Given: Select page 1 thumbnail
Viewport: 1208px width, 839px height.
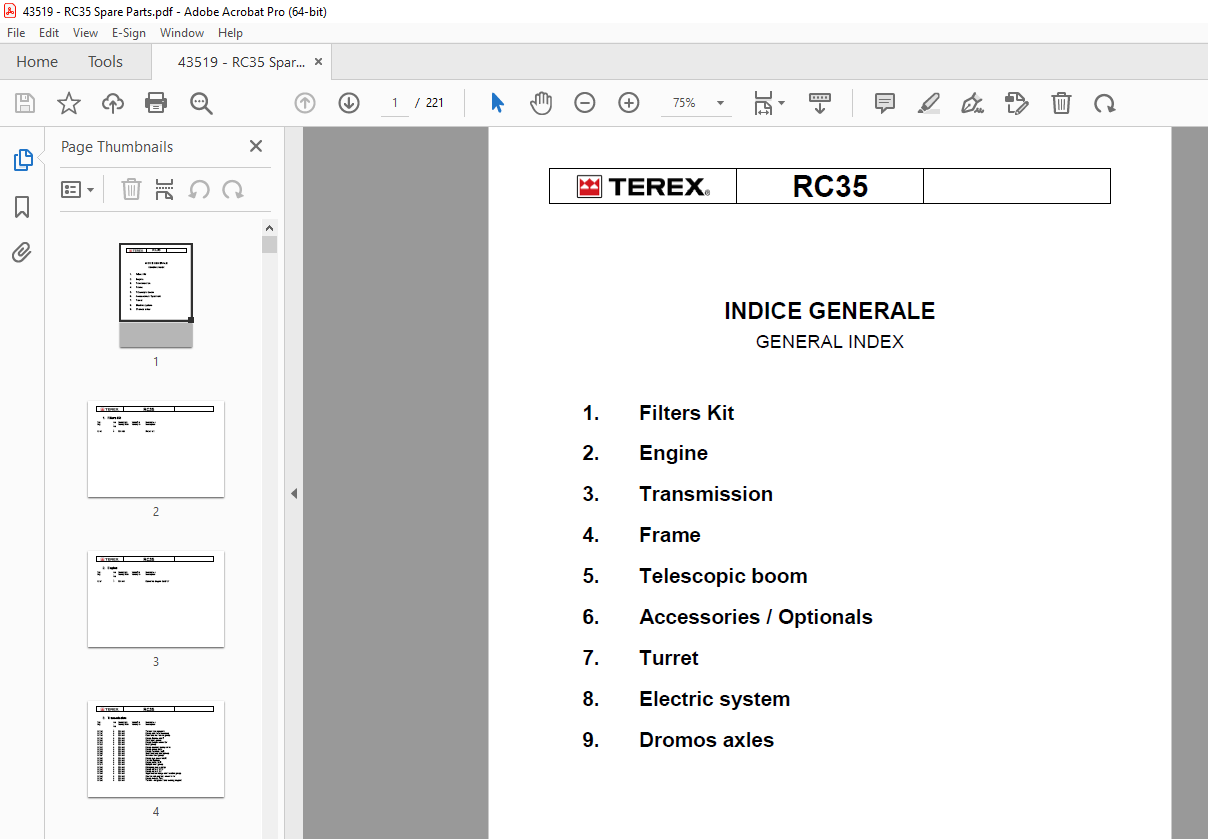Looking at the screenshot, I should (x=156, y=296).
